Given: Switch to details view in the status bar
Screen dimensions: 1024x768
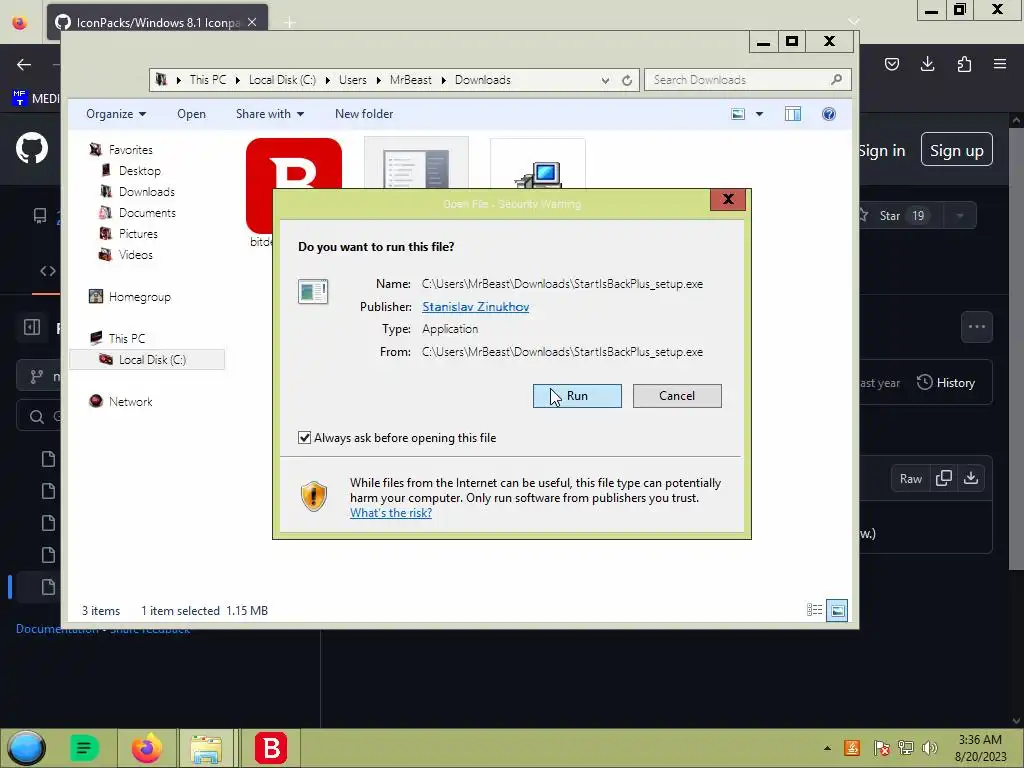Looking at the screenshot, I should (814, 610).
